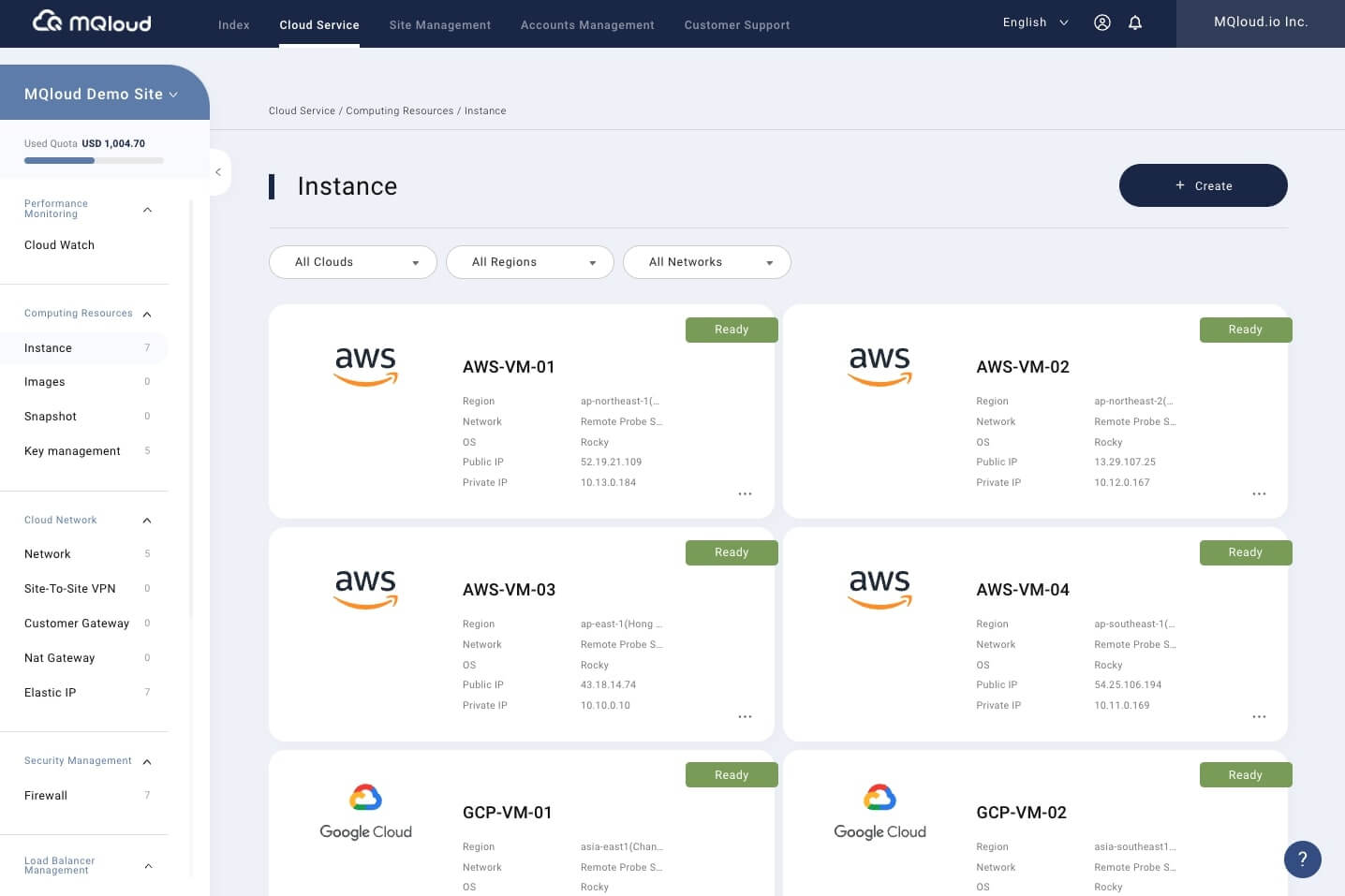The image size is (1345, 896).
Task: Open the more options menu for AWS-VM-03
Action: 745,716
